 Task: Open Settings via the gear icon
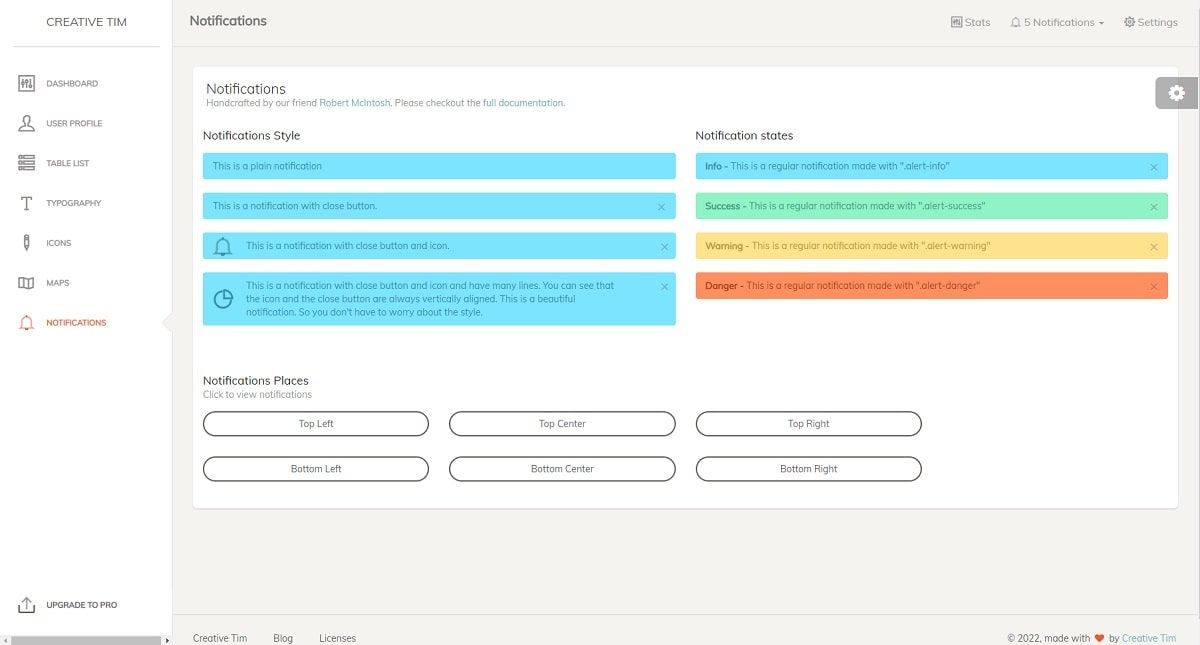tap(1128, 21)
